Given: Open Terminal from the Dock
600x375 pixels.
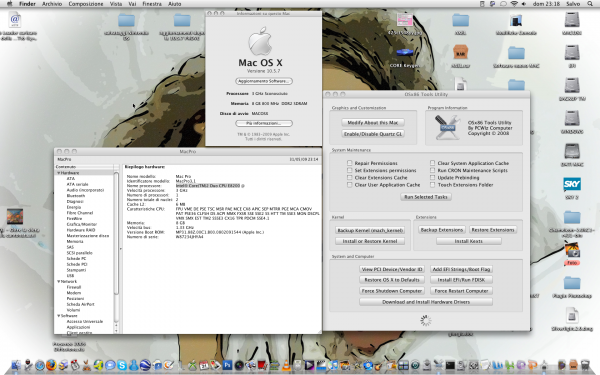Looking at the screenshot, I should 450,365.
